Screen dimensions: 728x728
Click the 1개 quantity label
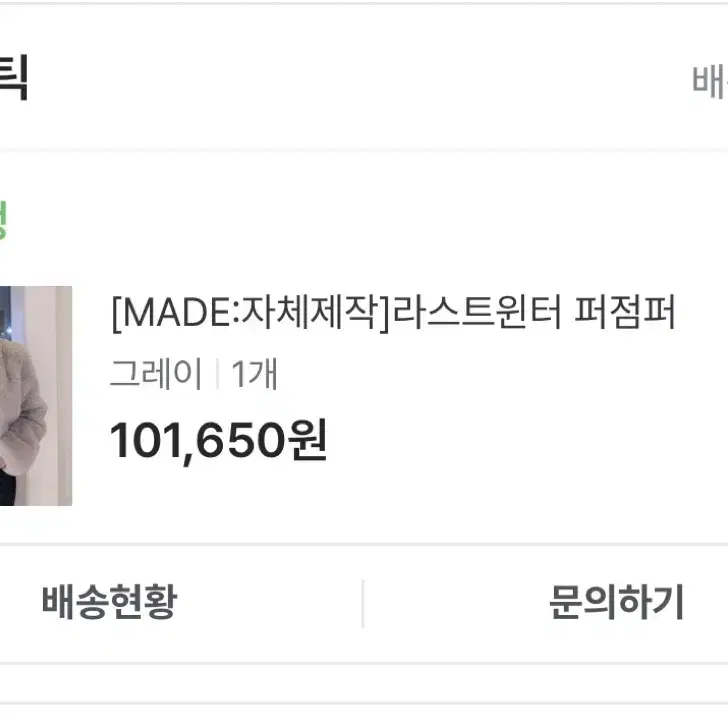coord(254,373)
